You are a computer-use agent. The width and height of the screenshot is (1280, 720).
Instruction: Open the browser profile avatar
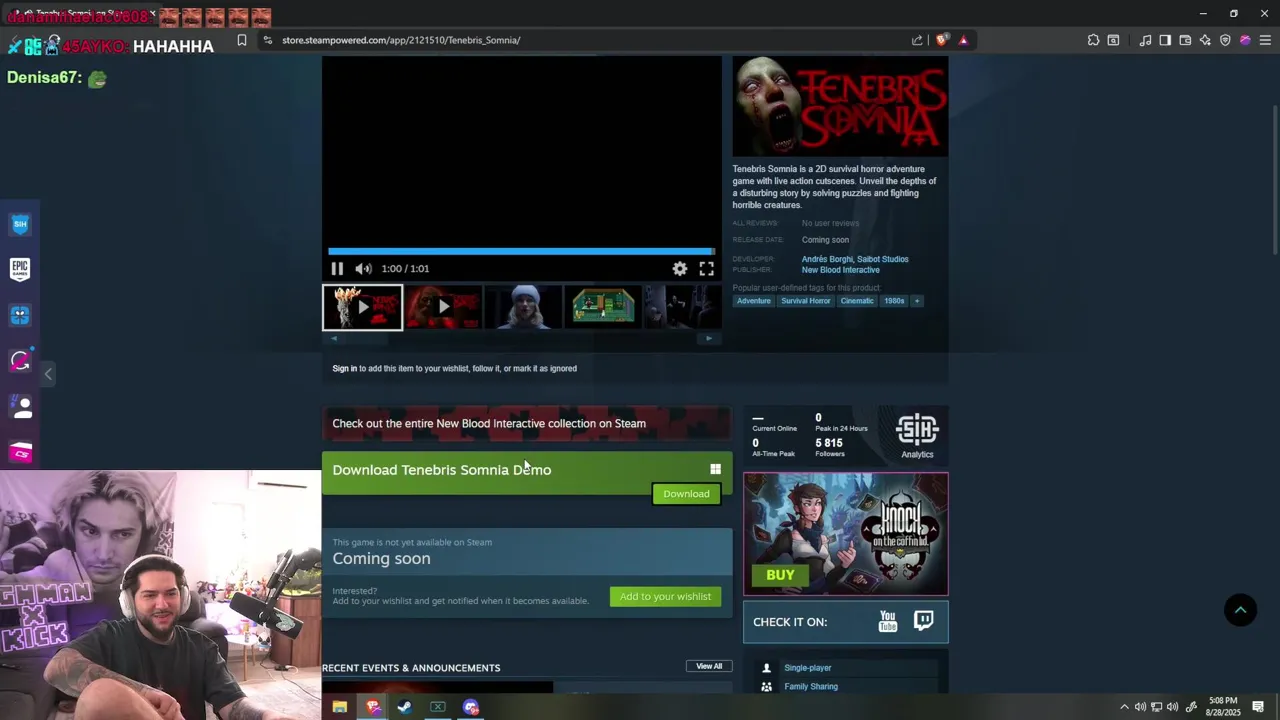click(x=1245, y=40)
